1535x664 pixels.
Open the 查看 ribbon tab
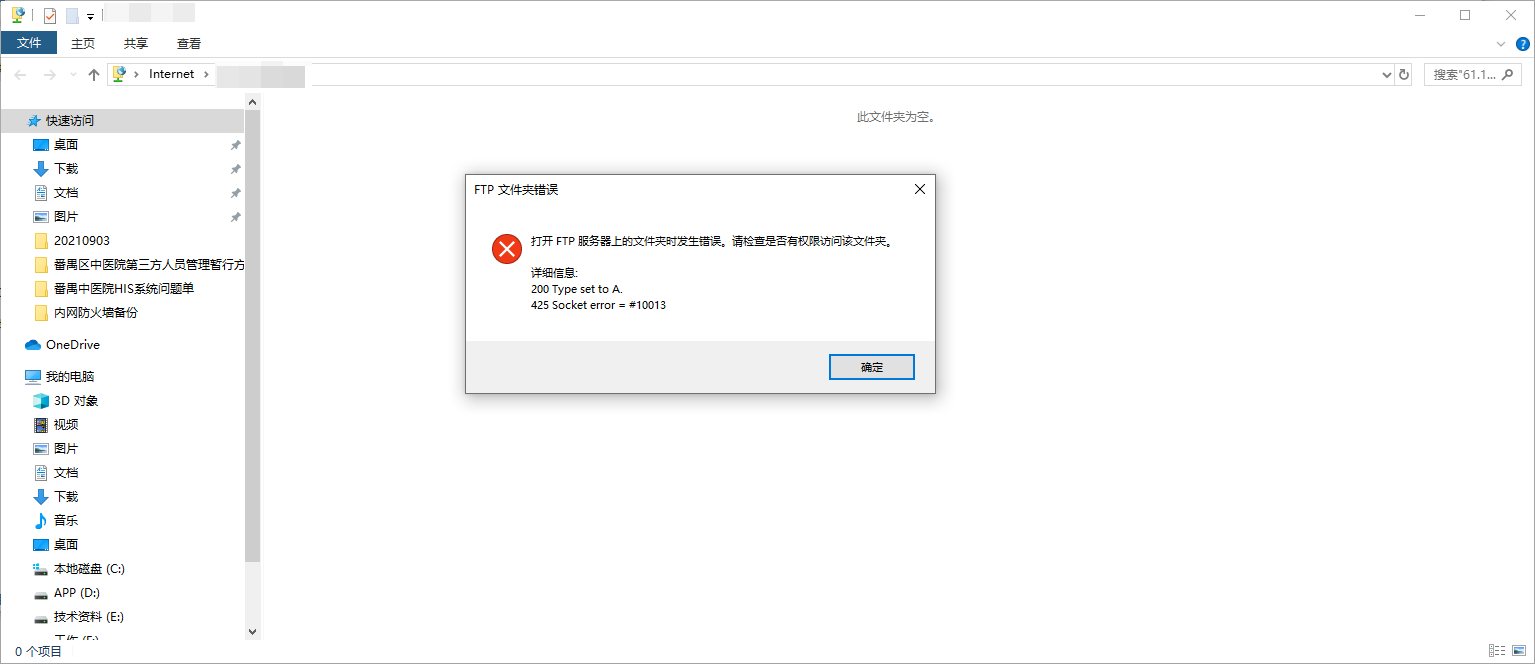point(189,43)
